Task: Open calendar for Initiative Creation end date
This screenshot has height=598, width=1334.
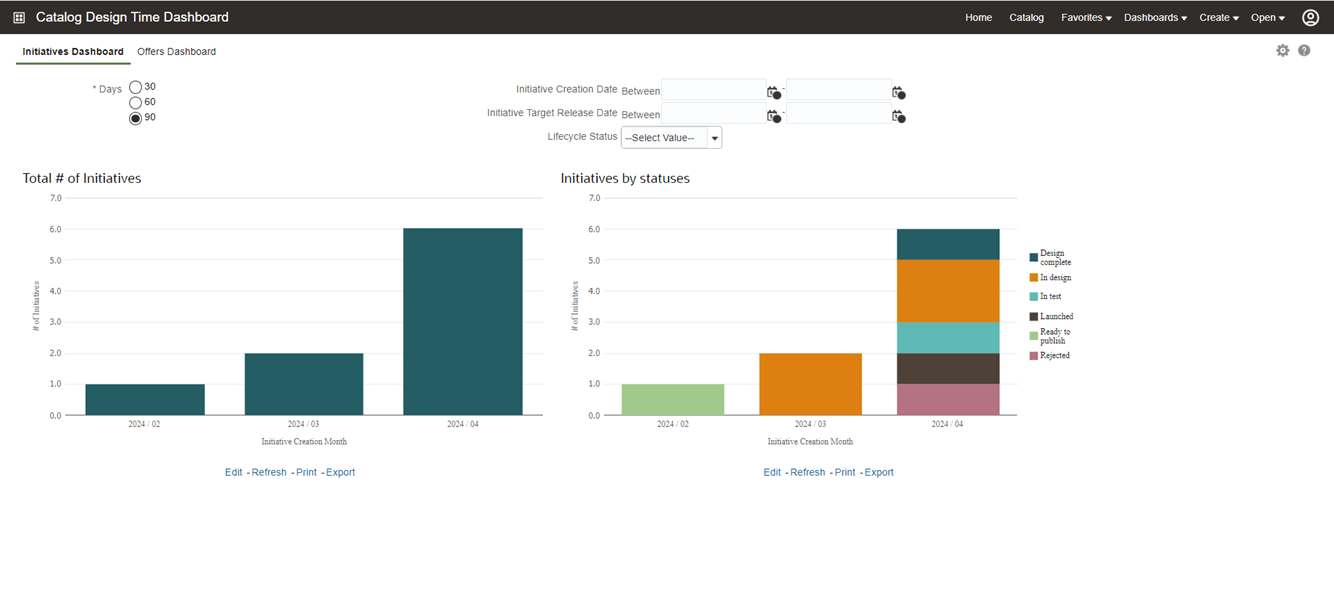Action: pyautogui.click(x=899, y=92)
